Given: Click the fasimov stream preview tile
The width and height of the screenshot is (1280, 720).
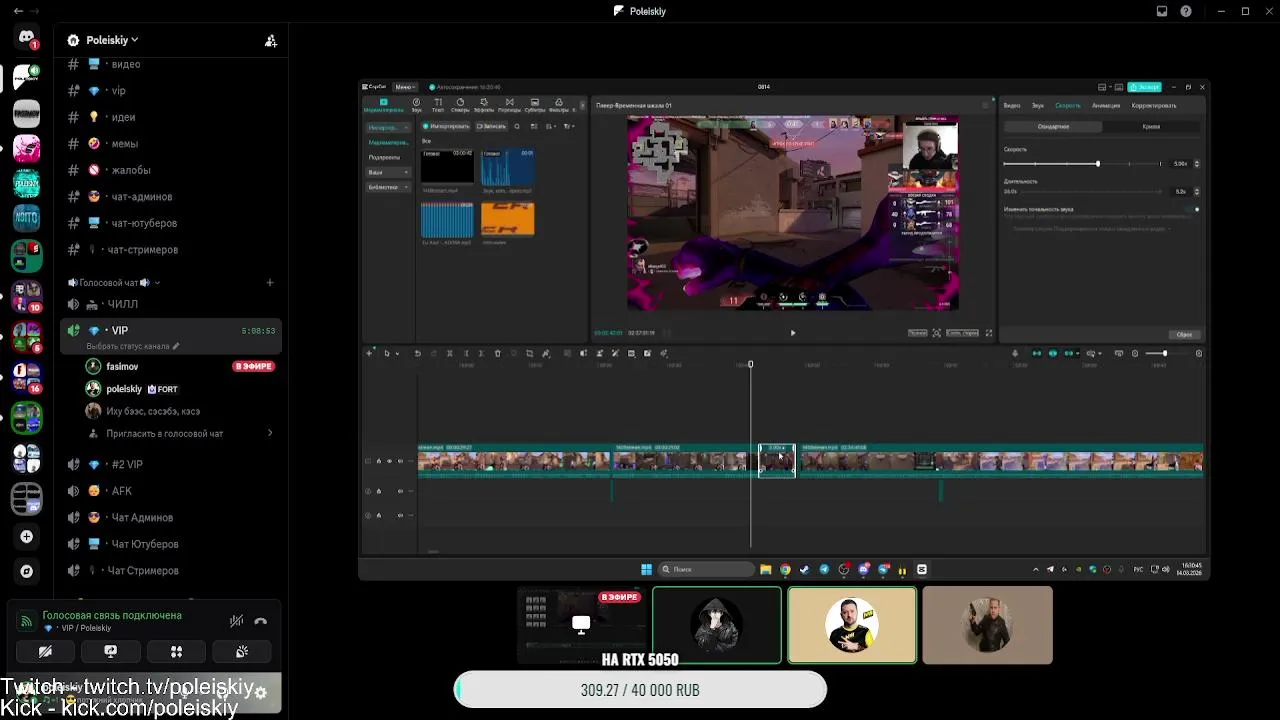Looking at the screenshot, I should (581, 625).
